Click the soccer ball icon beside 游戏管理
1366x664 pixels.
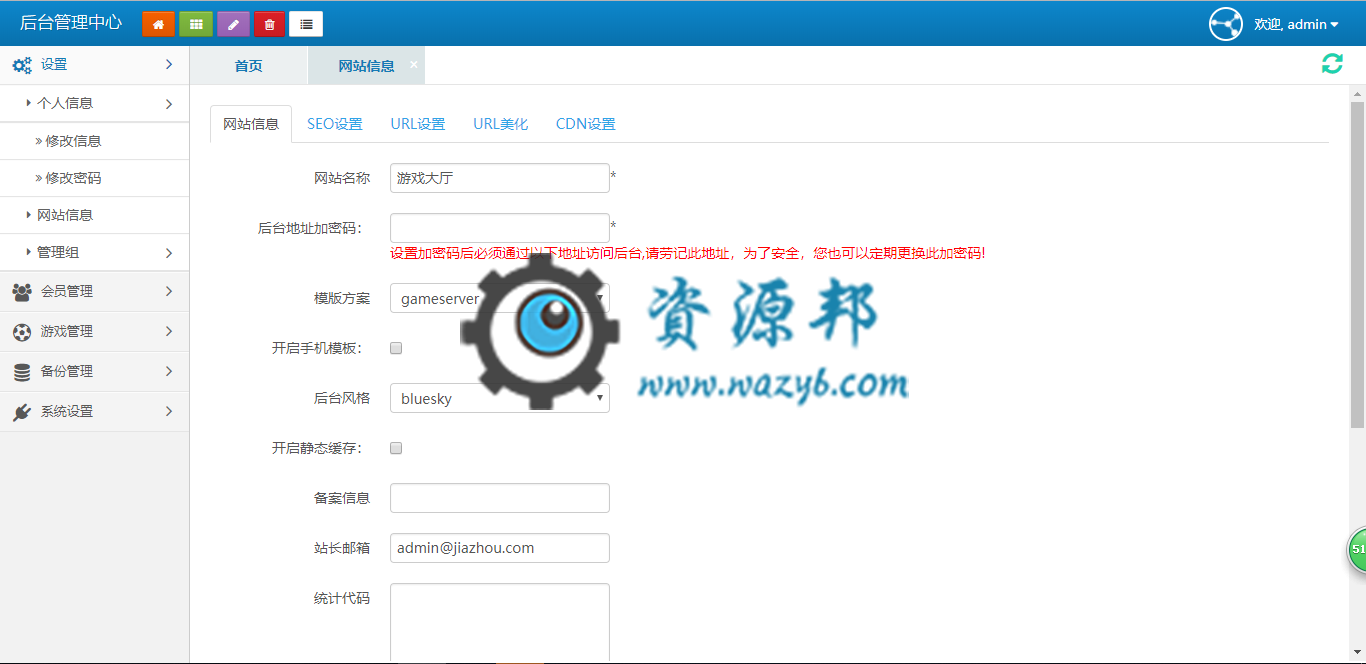pos(22,332)
